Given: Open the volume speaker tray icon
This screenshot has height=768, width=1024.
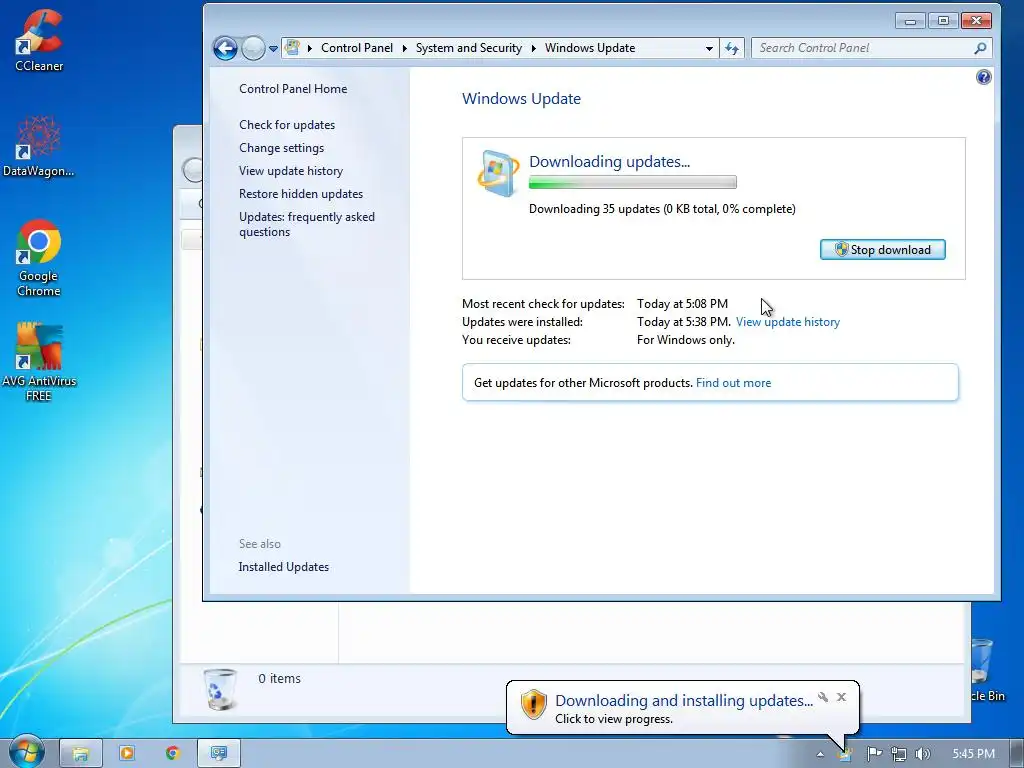Looking at the screenshot, I should click(922, 754).
